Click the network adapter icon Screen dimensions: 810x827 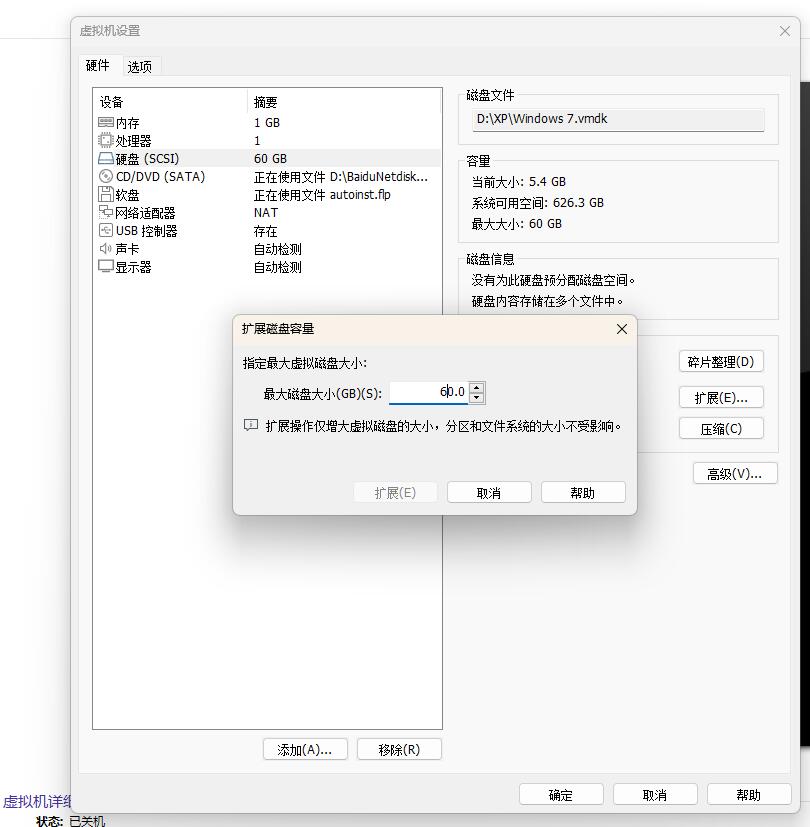(105, 212)
